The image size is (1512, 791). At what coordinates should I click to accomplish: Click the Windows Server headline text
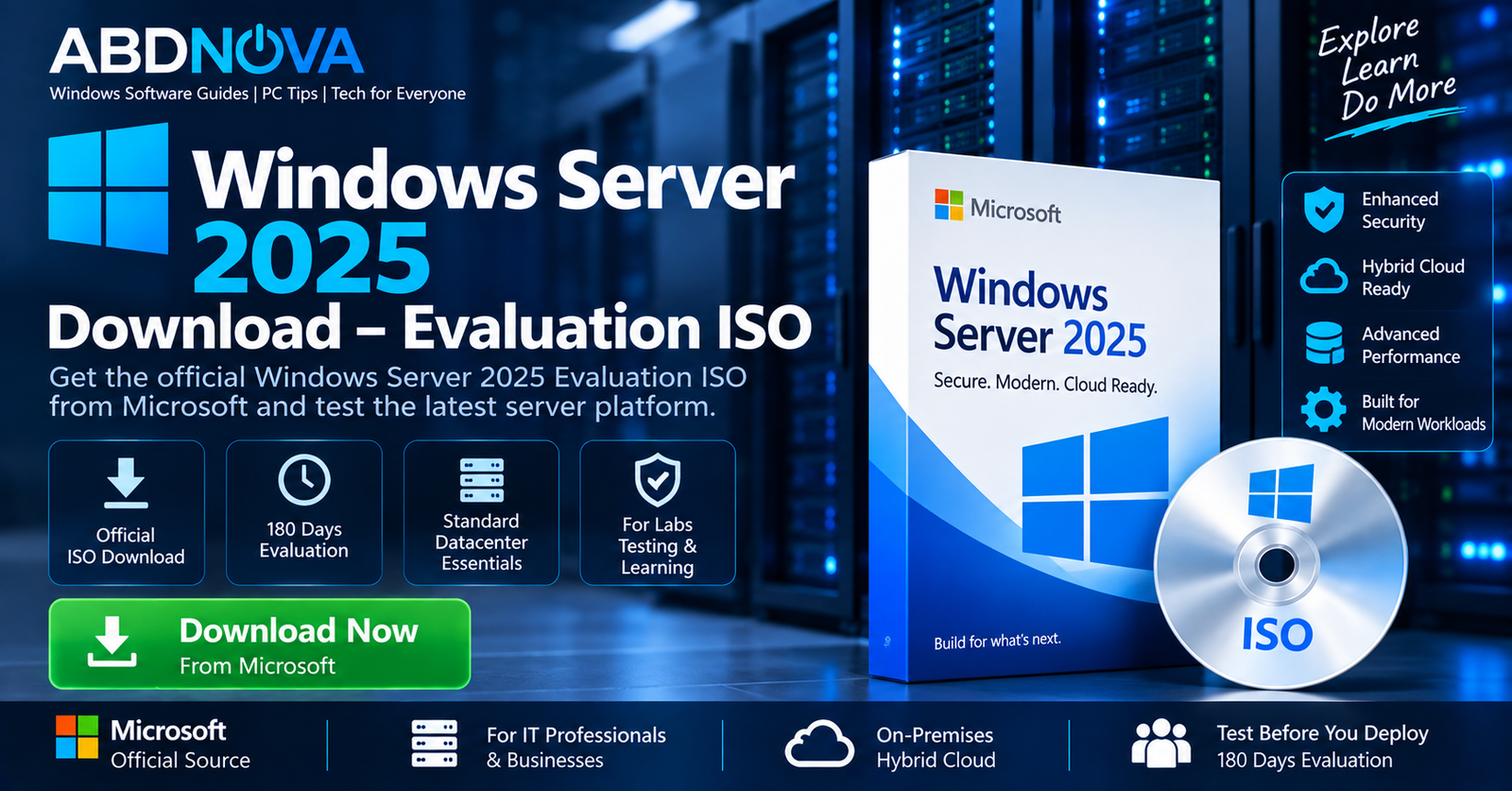494,181
